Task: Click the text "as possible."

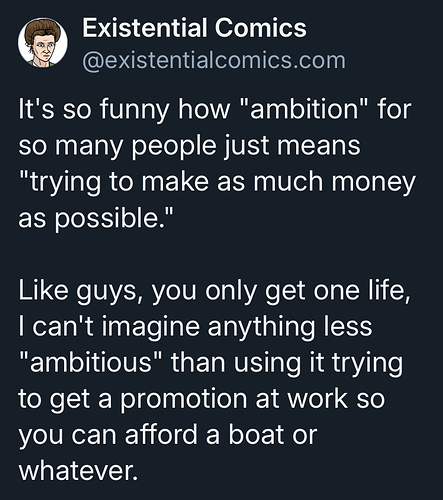Action: (x=96, y=218)
